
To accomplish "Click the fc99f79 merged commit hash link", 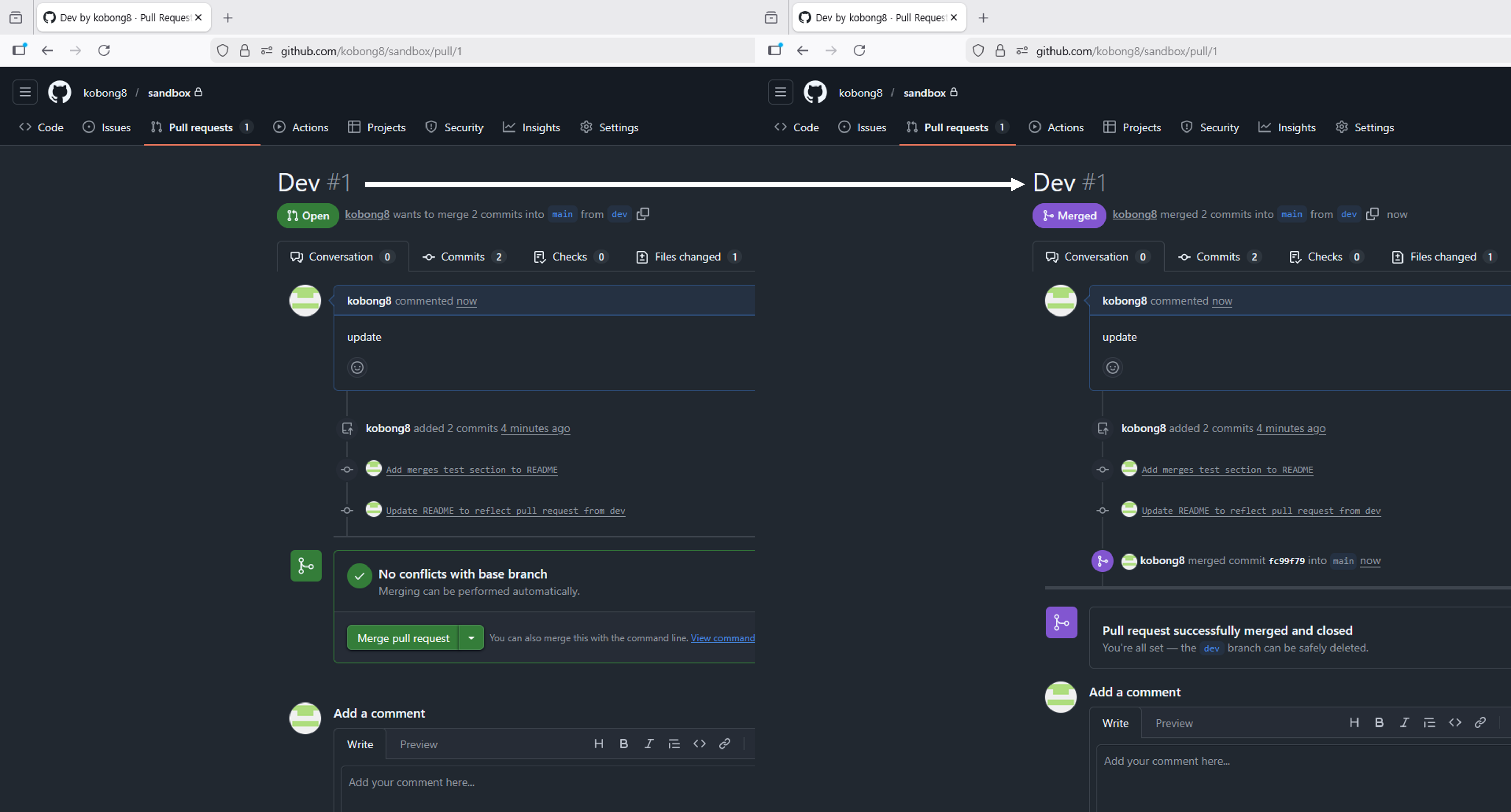I will (1286, 561).
